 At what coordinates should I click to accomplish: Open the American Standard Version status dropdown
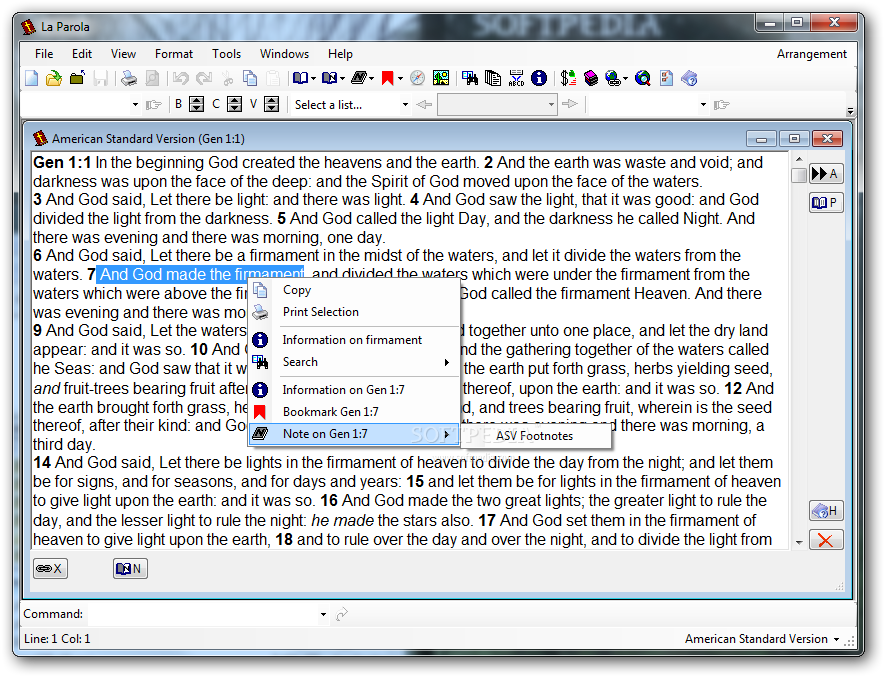point(836,639)
